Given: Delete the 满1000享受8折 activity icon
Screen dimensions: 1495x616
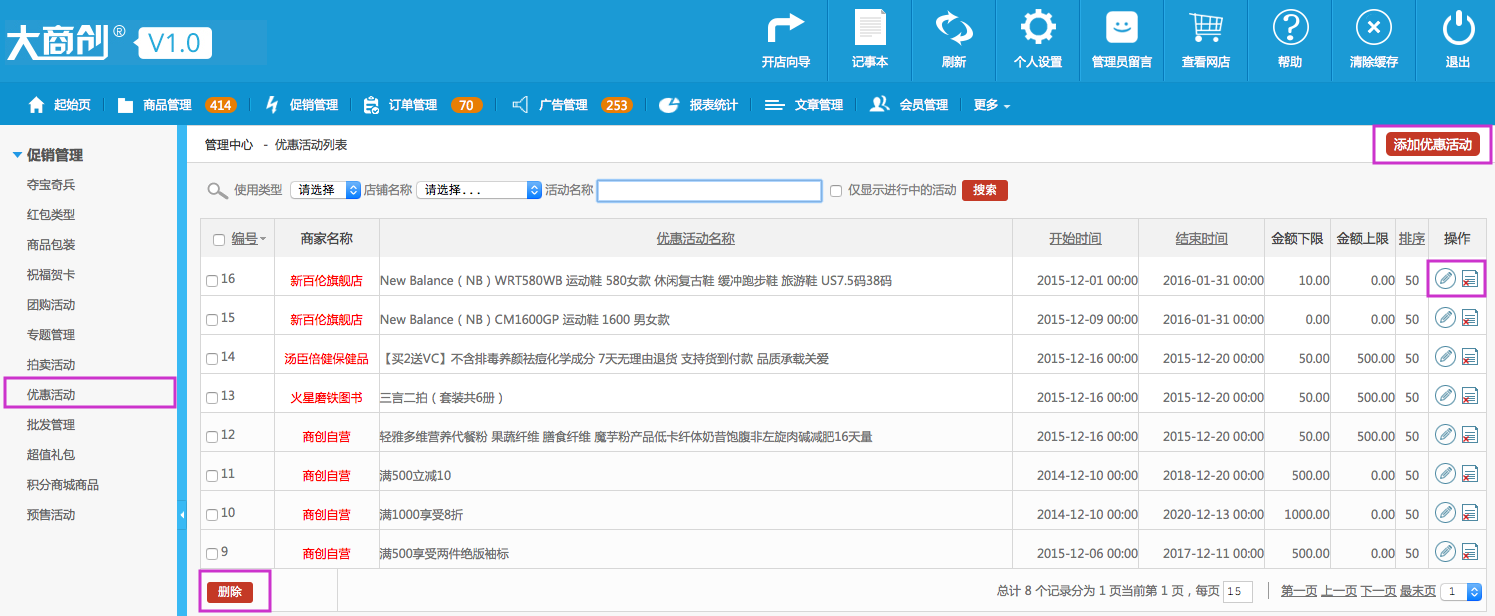Looking at the screenshot, I should 1470,513.
